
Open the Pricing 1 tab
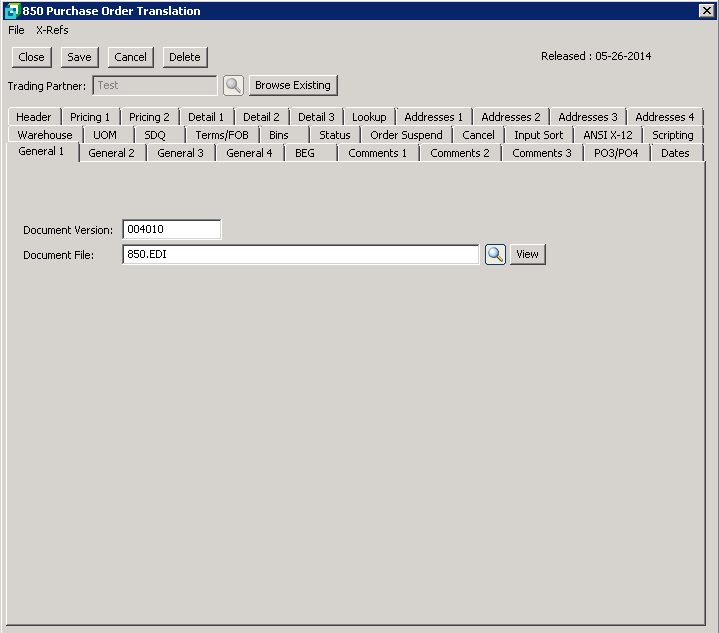tap(90, 117)
